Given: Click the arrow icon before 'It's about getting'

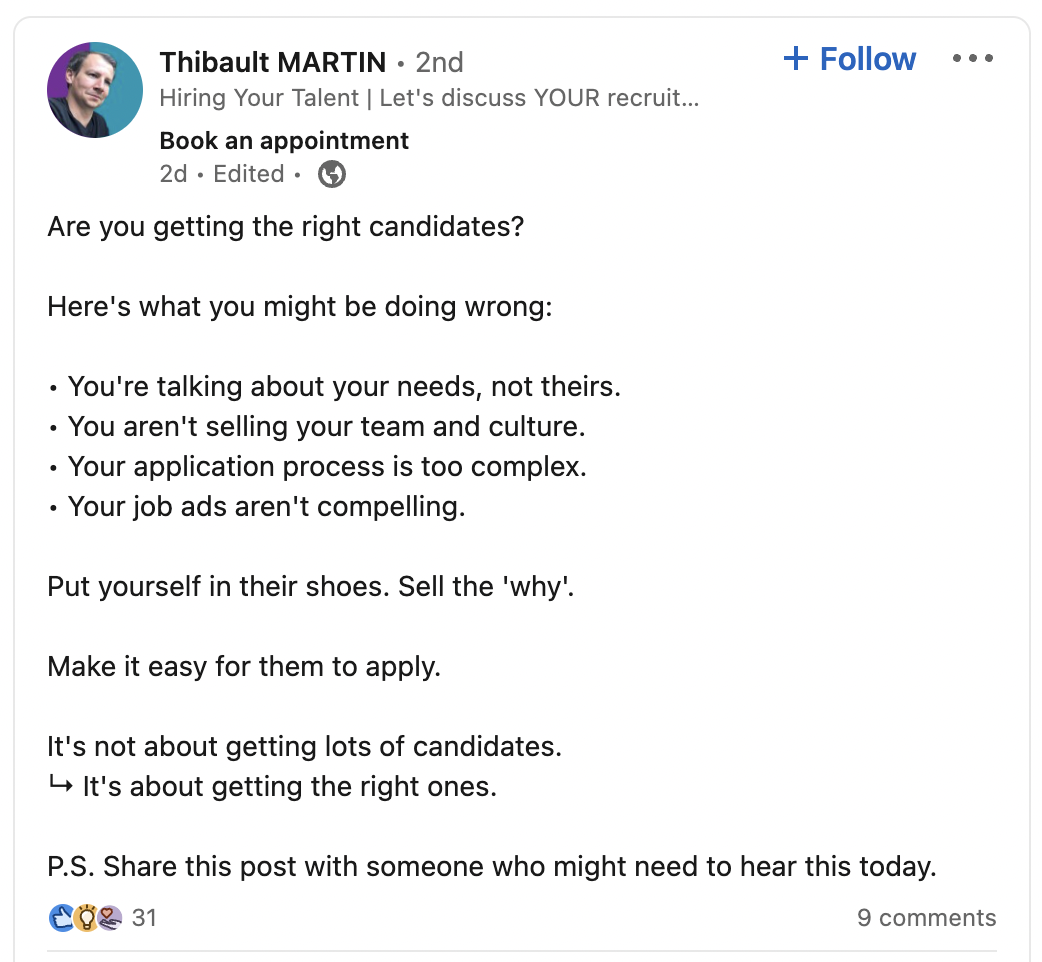Looking at the screenshot, I should (60, 785).
